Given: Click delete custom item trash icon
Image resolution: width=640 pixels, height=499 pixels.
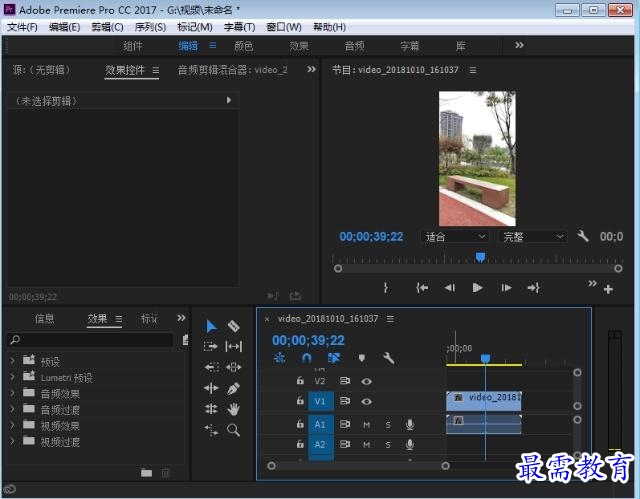Looking at the screenshot, I should (165, 473).
